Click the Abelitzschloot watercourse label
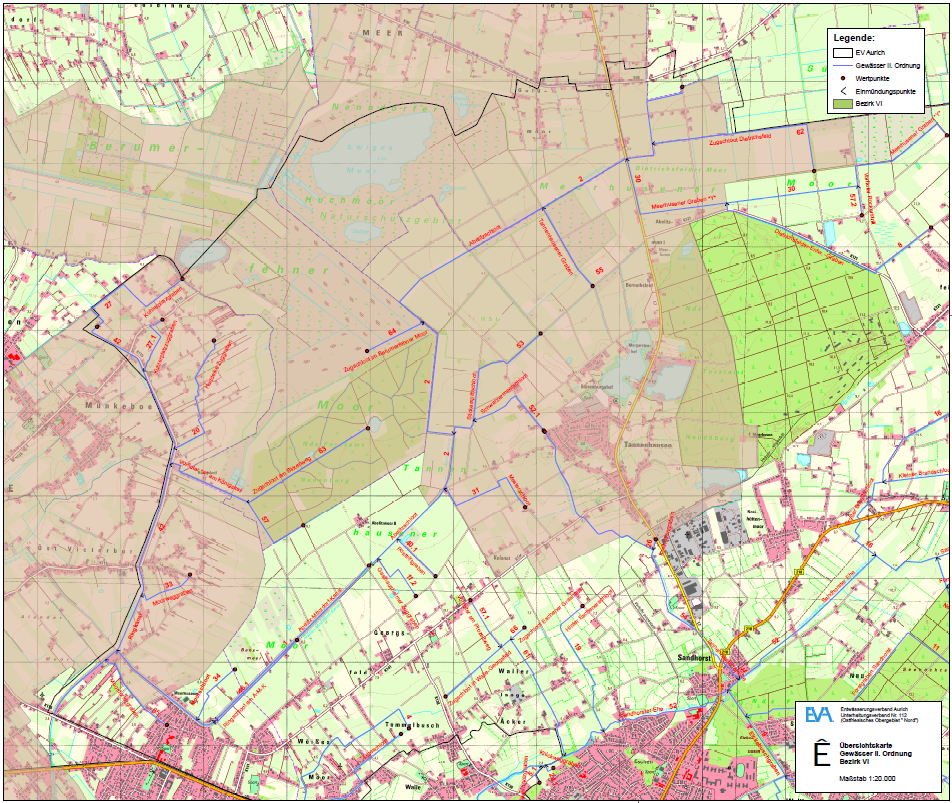The width and height of the screenshot is (952, 803). point(484,236)
